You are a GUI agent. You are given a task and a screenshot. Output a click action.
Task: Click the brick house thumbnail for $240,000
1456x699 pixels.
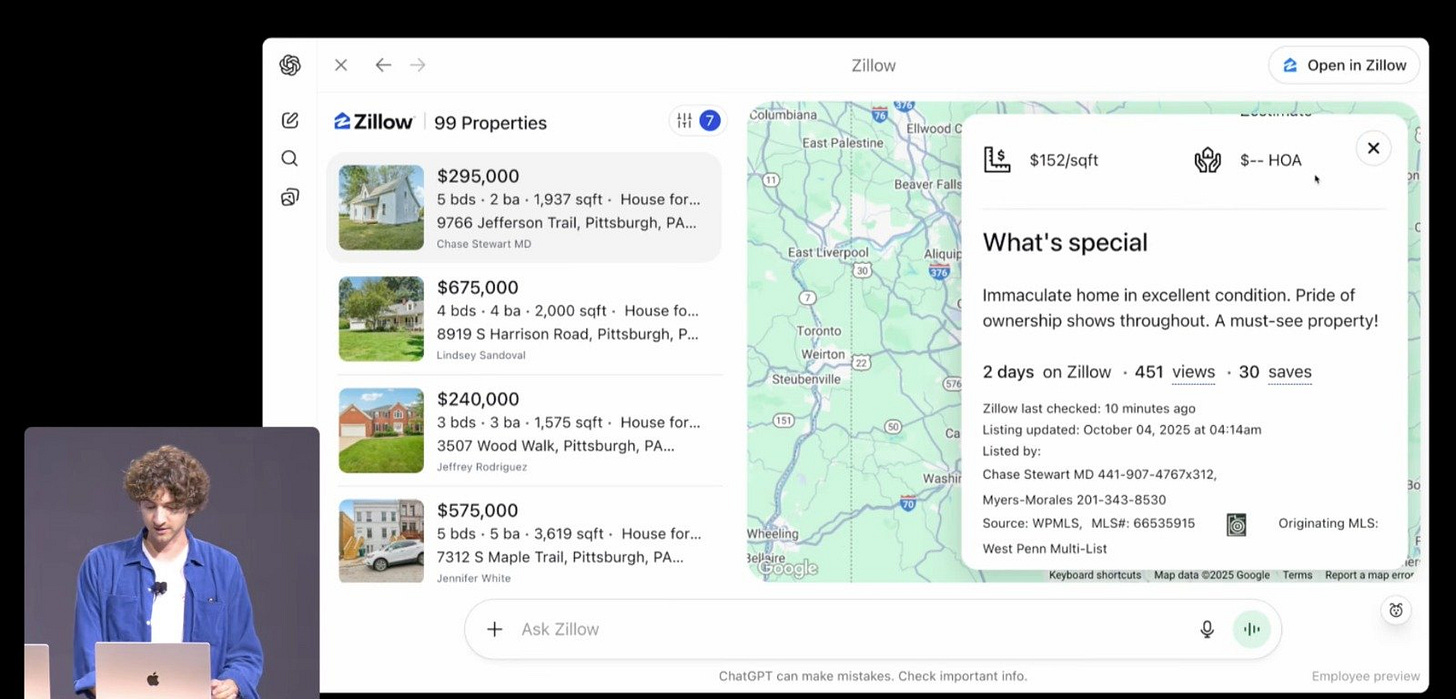pyautogui.click(x=381, y=430)
